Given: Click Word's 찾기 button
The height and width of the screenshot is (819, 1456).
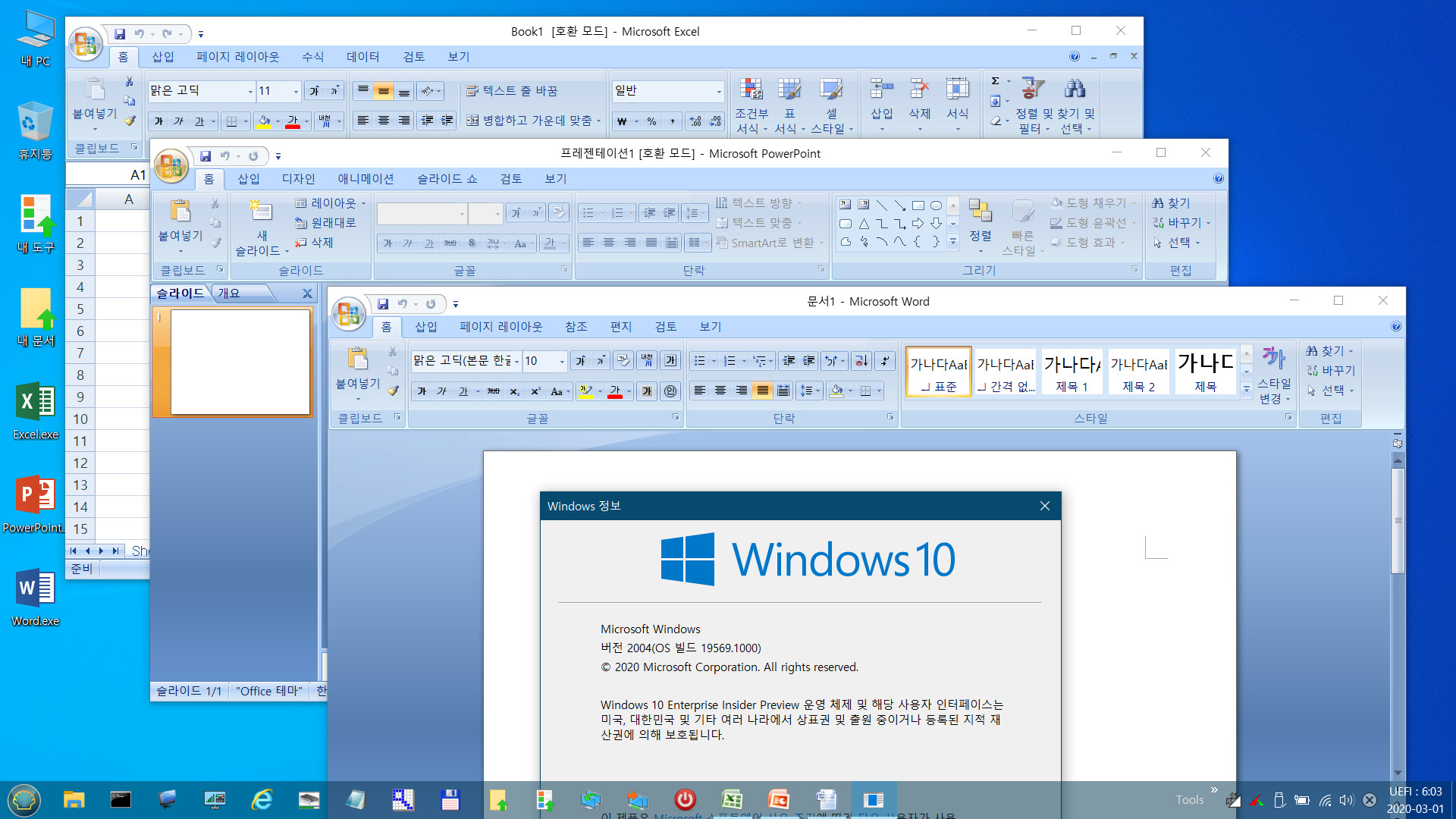Looking at the screenshot, I should tap(1329, 351).
